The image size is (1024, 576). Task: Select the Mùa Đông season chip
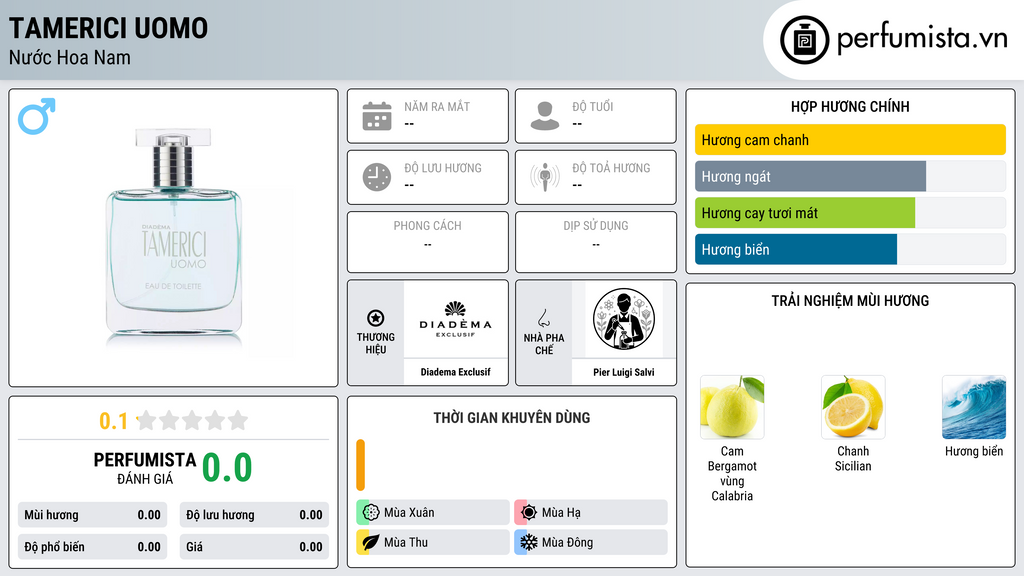click(x=591, y=542)
